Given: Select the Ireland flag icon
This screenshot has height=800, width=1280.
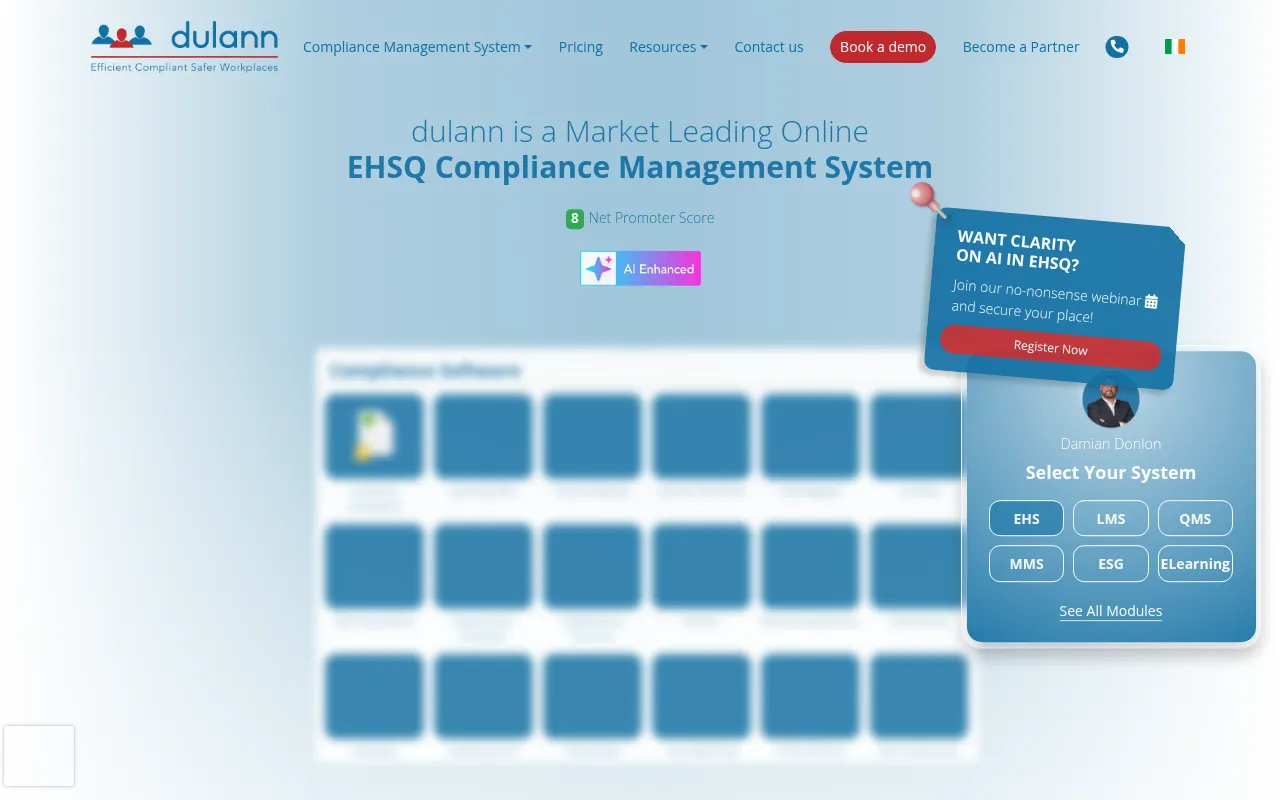Looking at the screenshot, I should point(1175,47).
